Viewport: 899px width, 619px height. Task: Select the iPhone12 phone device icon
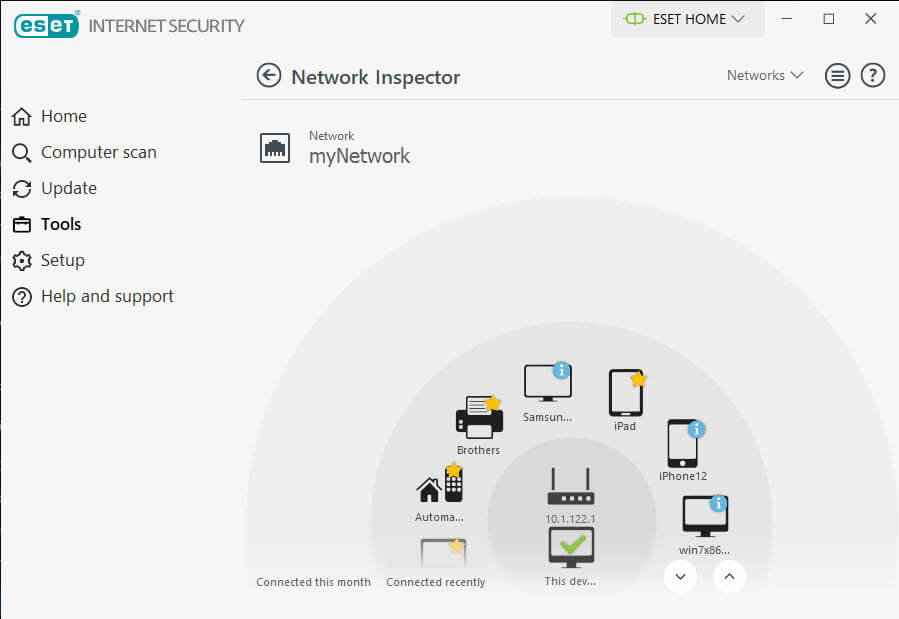(684, 444)
